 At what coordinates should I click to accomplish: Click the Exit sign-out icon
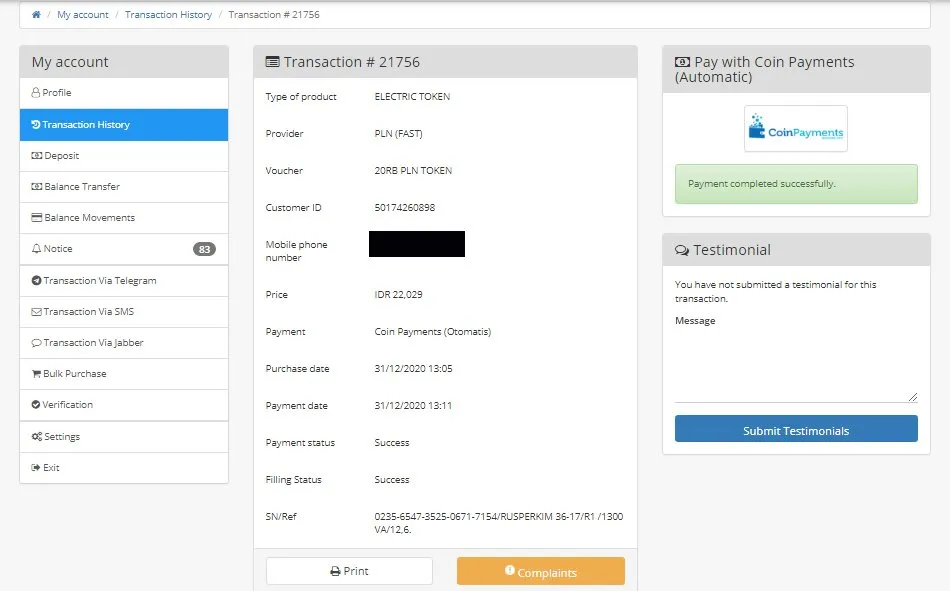tap(36, 467)
